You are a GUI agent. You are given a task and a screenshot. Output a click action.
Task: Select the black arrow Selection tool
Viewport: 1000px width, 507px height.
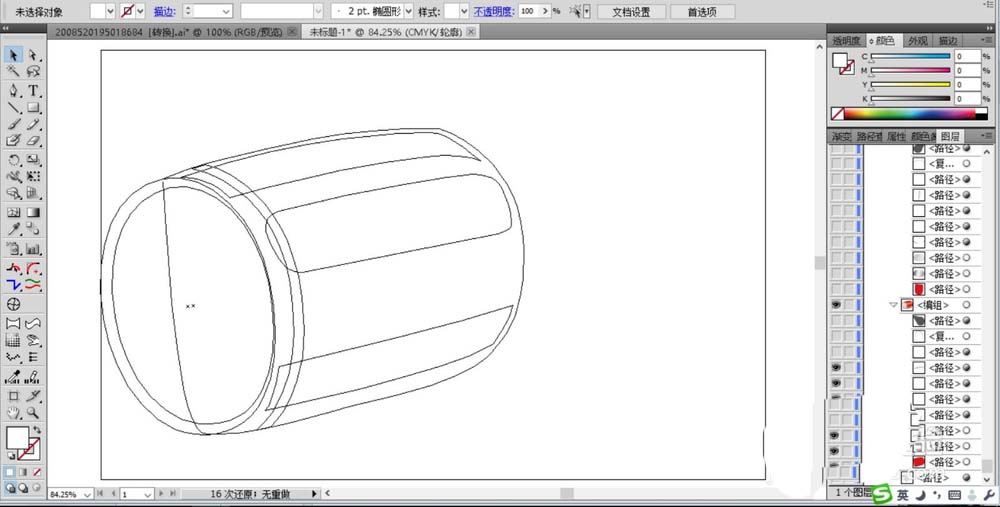(14, 55)
